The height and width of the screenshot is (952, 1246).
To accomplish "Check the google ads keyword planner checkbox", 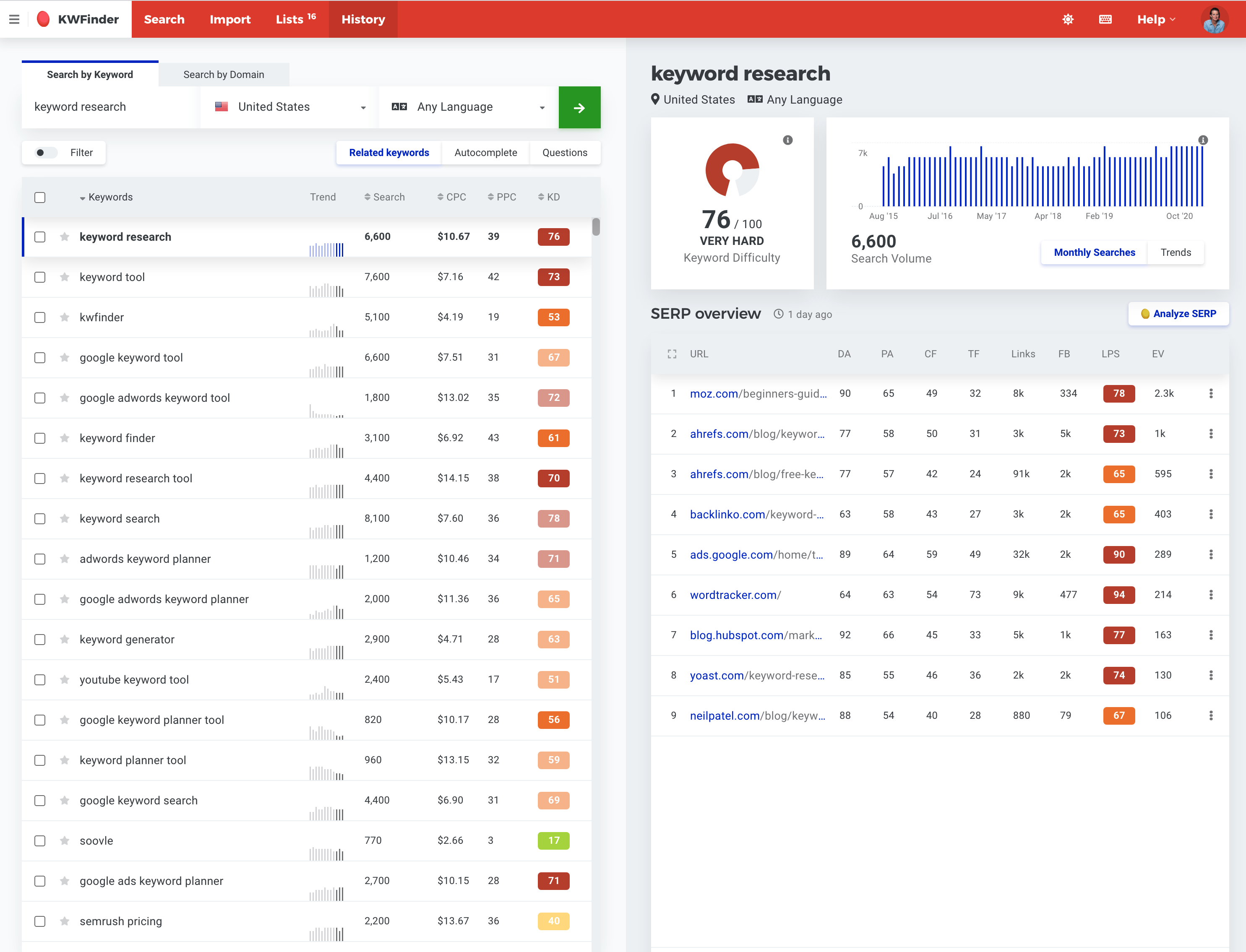I will point(40,881).
